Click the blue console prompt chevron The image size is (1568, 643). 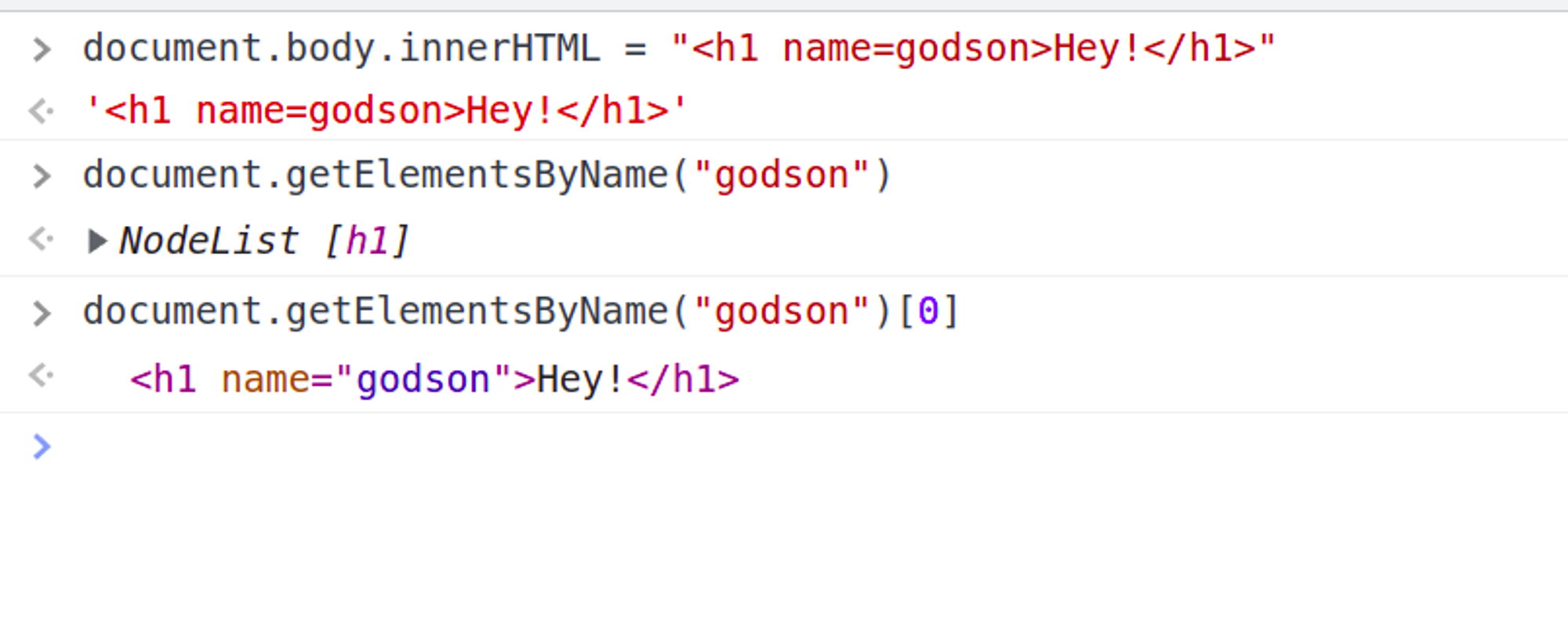[x=42, y=447]
